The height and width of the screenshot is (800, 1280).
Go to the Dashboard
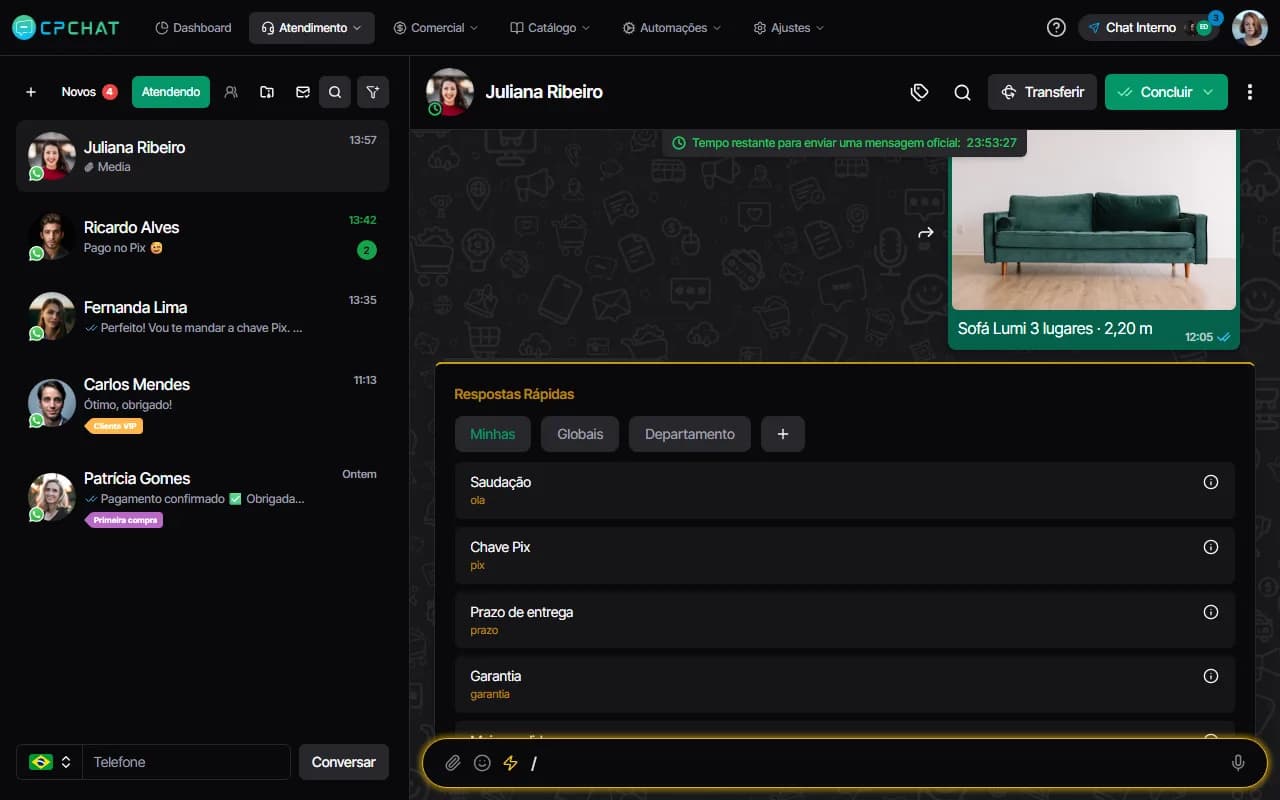193,28
